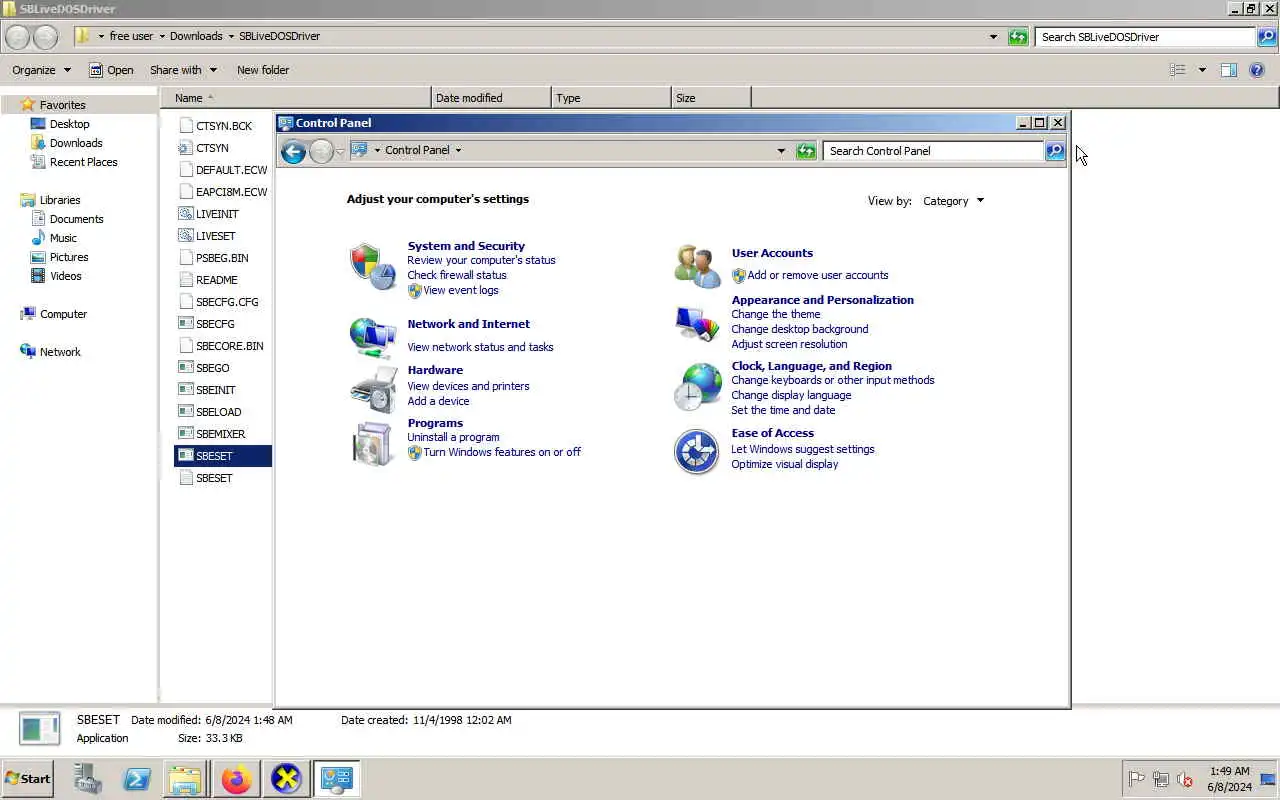Open the View by Category dropdown
Screen dimensions: 1280x800
point(953,201)
